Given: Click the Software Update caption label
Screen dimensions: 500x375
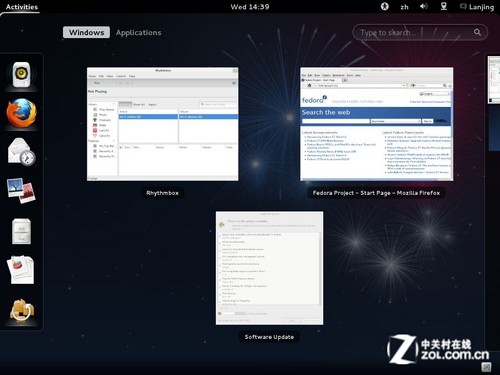Looking at the screenshot, I should click(x=269, y=337).
